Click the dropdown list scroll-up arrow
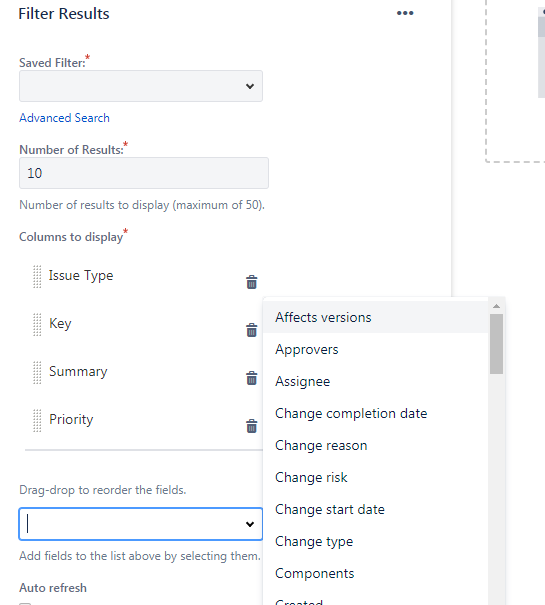Viewport: 545px width, 605px height. tap(496, 306)
